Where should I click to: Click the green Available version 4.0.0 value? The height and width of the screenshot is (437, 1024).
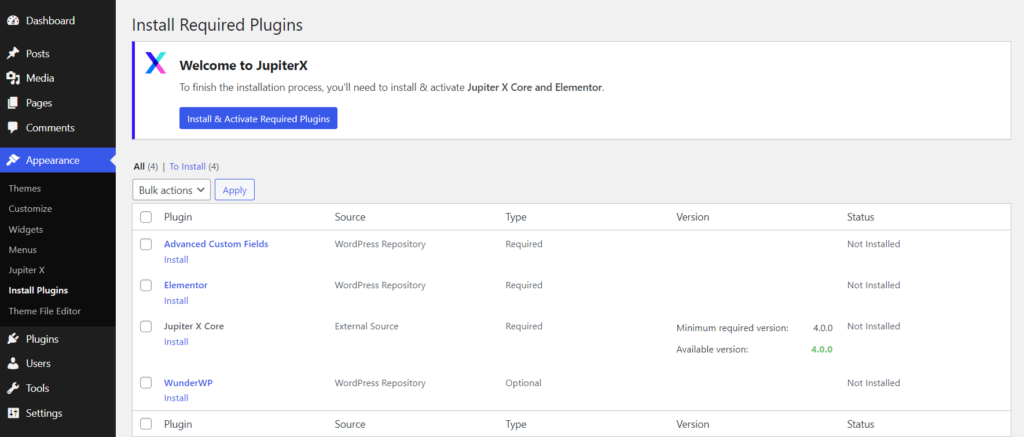click(x=822, y=349)
